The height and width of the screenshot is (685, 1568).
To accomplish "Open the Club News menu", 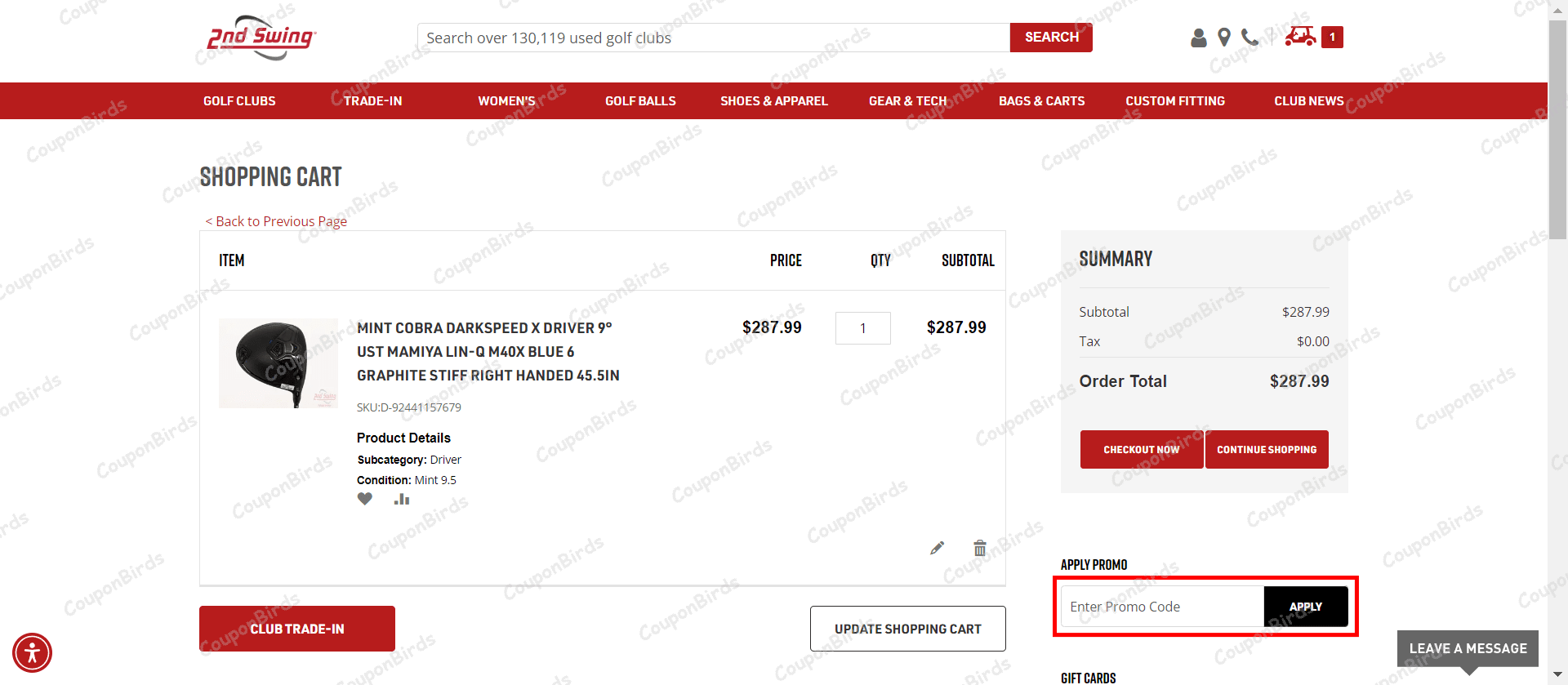I will [x=1308, y=101].
